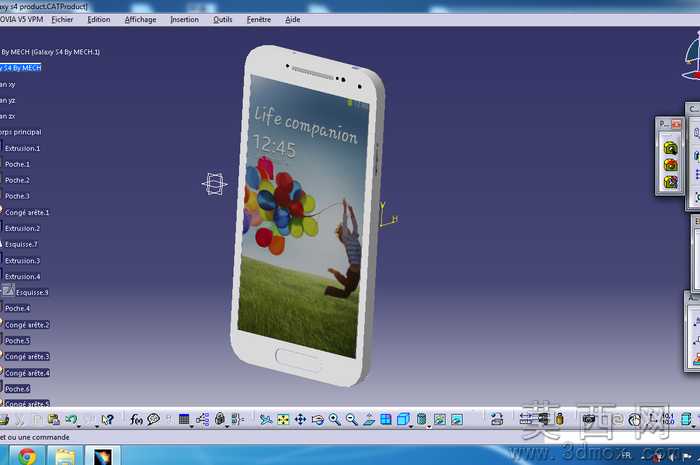Open the Design Table icon
The width and height of the screenshot is (700, 465).
coord(184,419)
